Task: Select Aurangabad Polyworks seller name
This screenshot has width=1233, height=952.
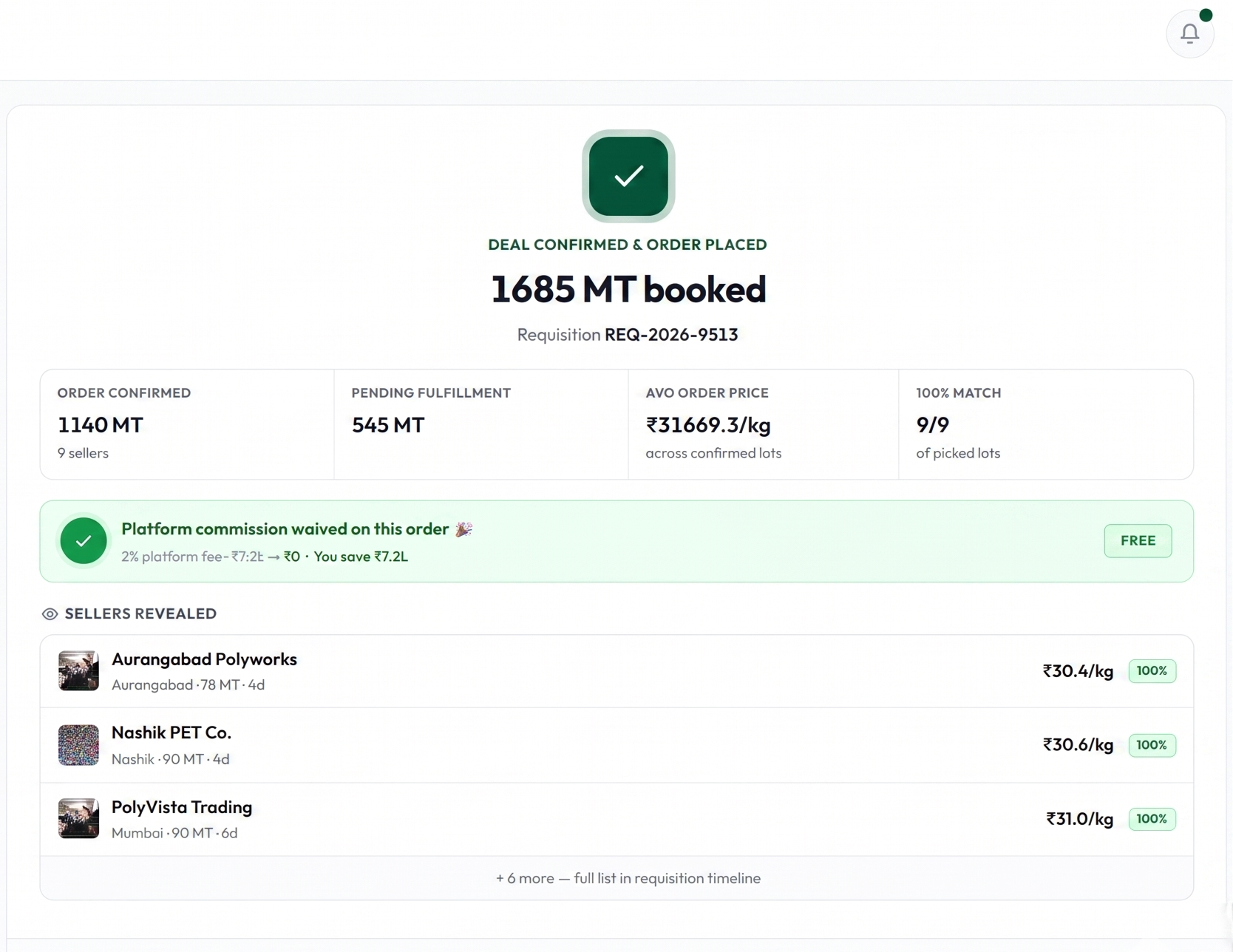Action: point(204,659)
